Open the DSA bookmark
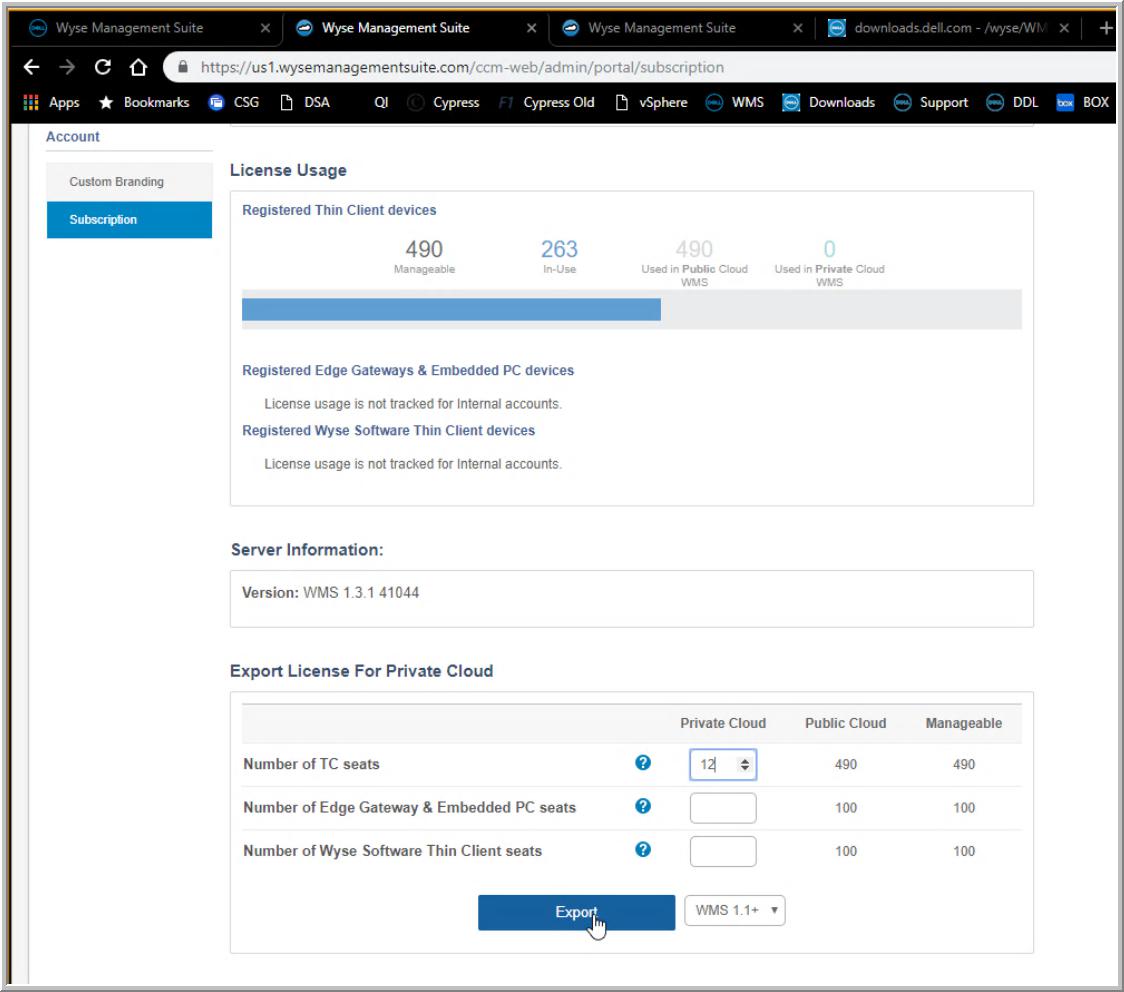 (305, 102)
